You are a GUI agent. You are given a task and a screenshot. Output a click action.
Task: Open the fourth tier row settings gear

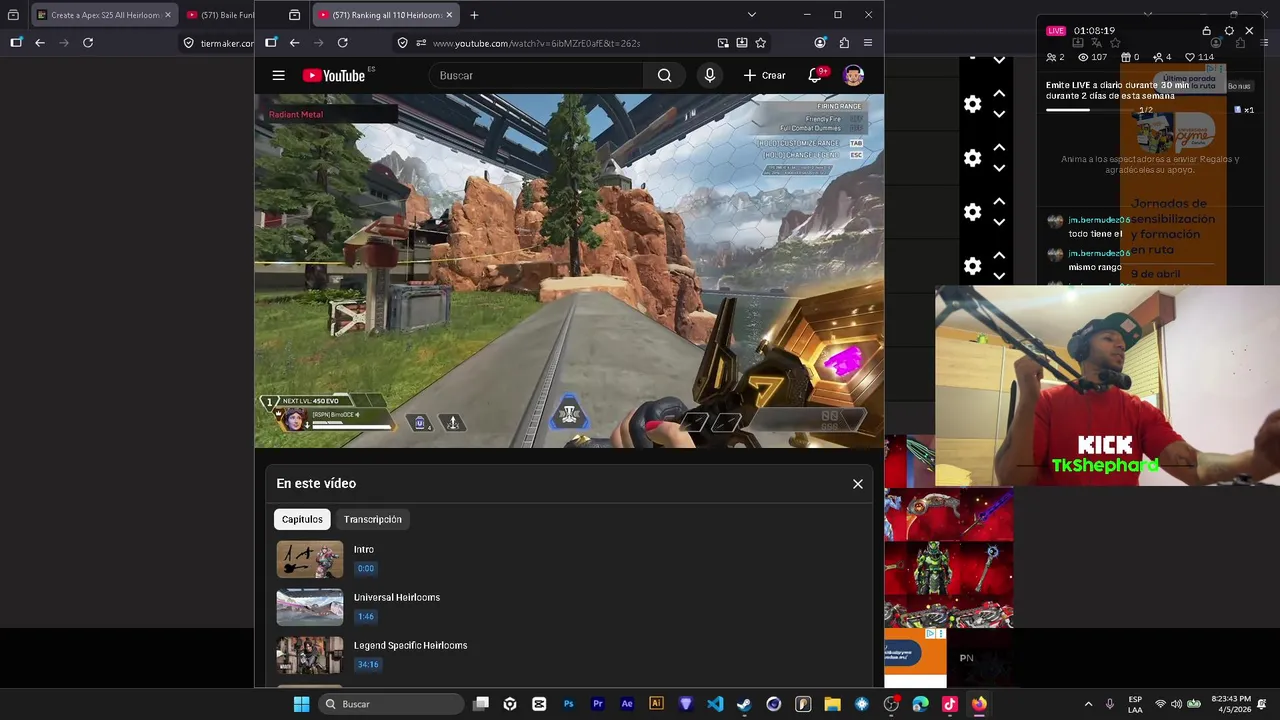coord(972,266)
